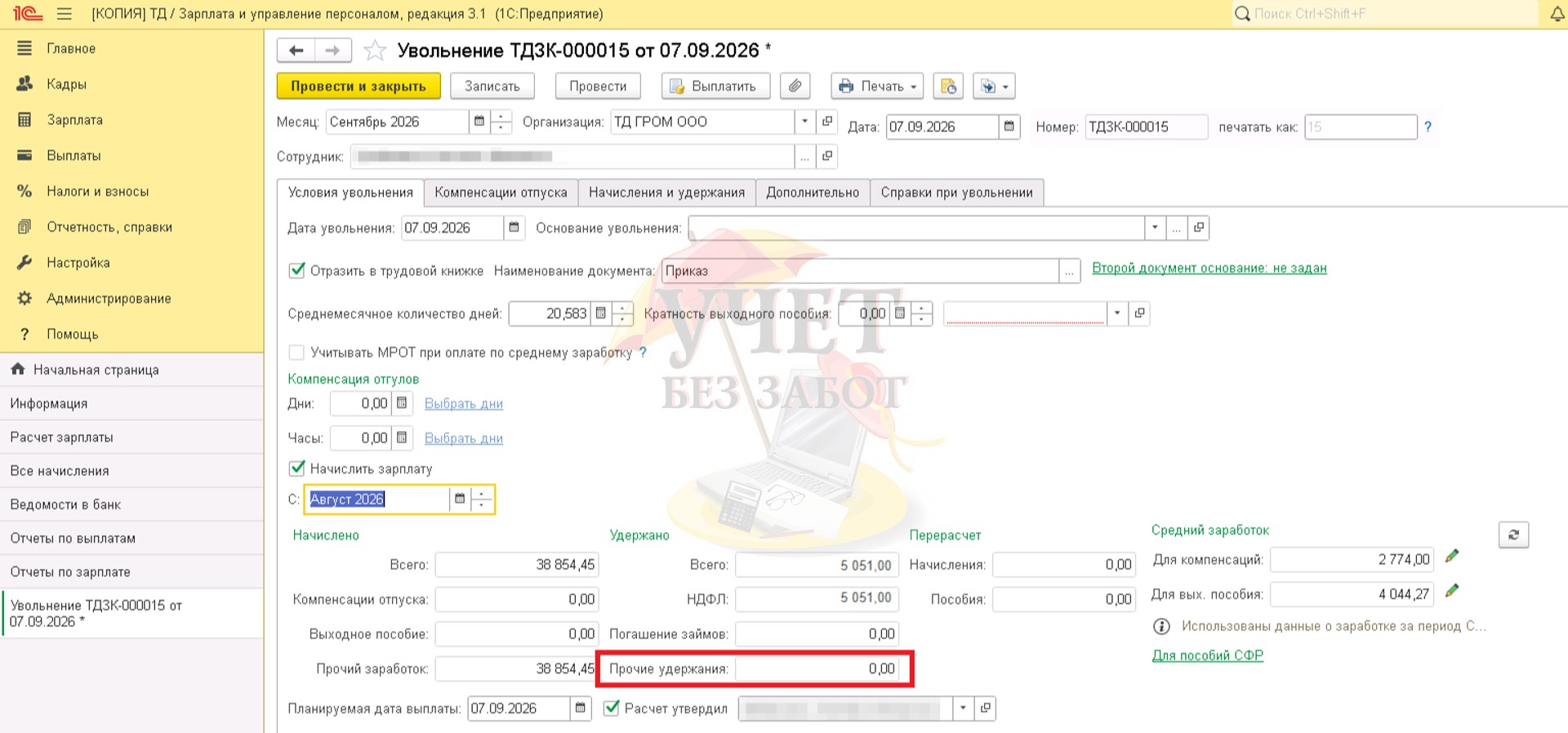Open Второй документ основание link
Screen dimensions: 1568x733
[x=1209, y=268]
